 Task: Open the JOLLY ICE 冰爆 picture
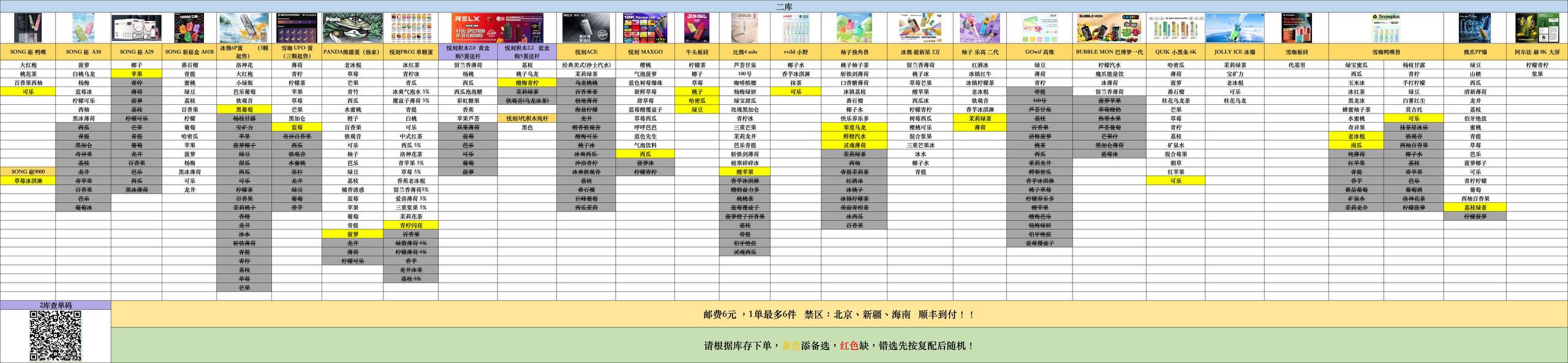pos(1235,28)
